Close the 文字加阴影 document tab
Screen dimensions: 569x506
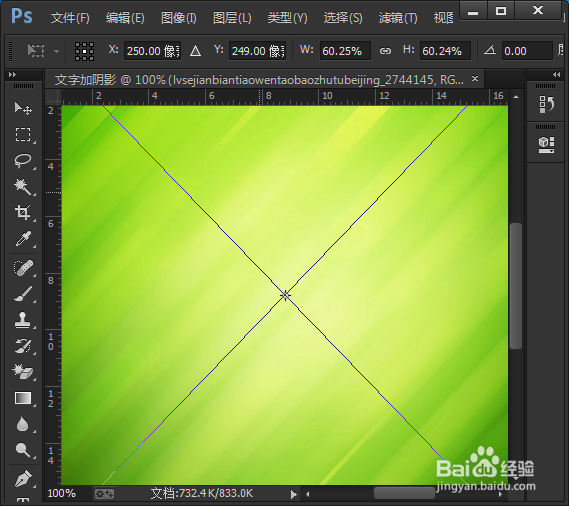pyautogui.click(x=475, y=78)
